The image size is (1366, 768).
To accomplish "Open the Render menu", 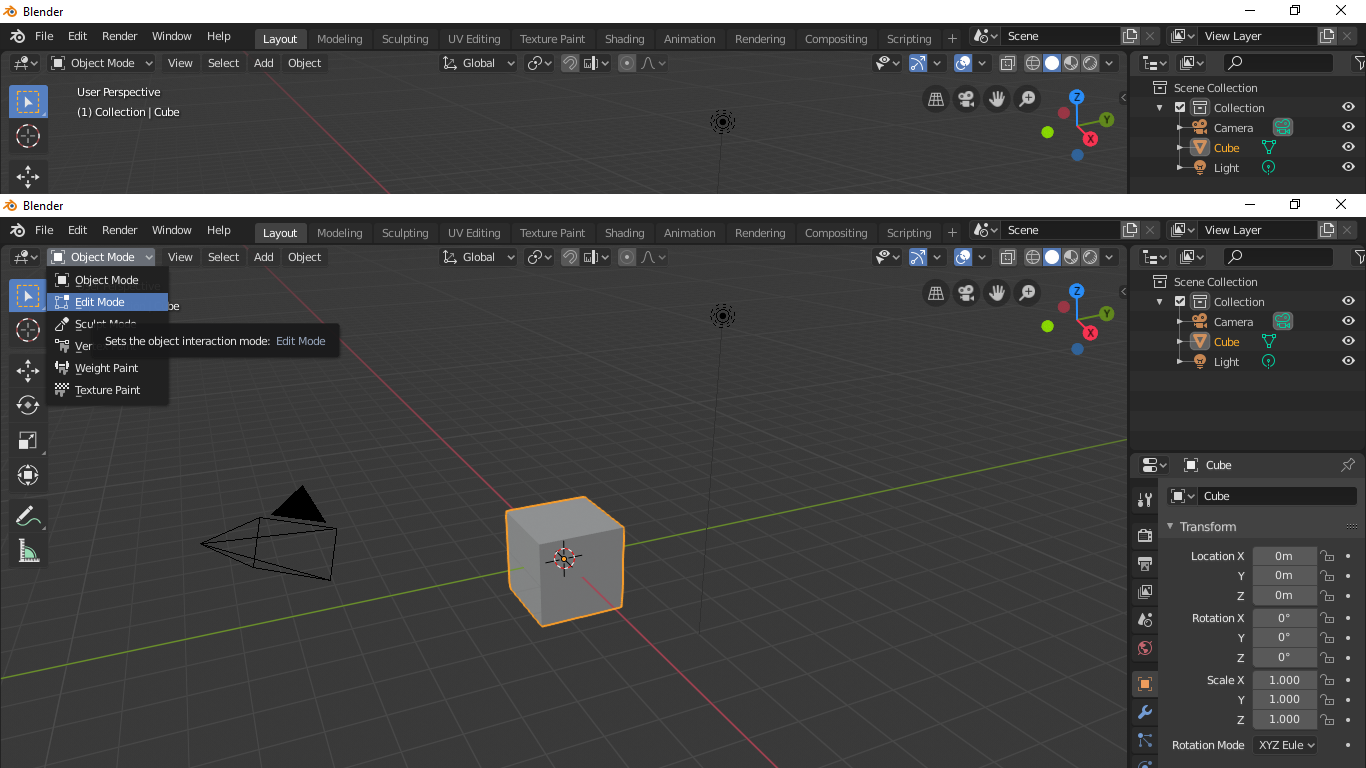I will (119, 230).
